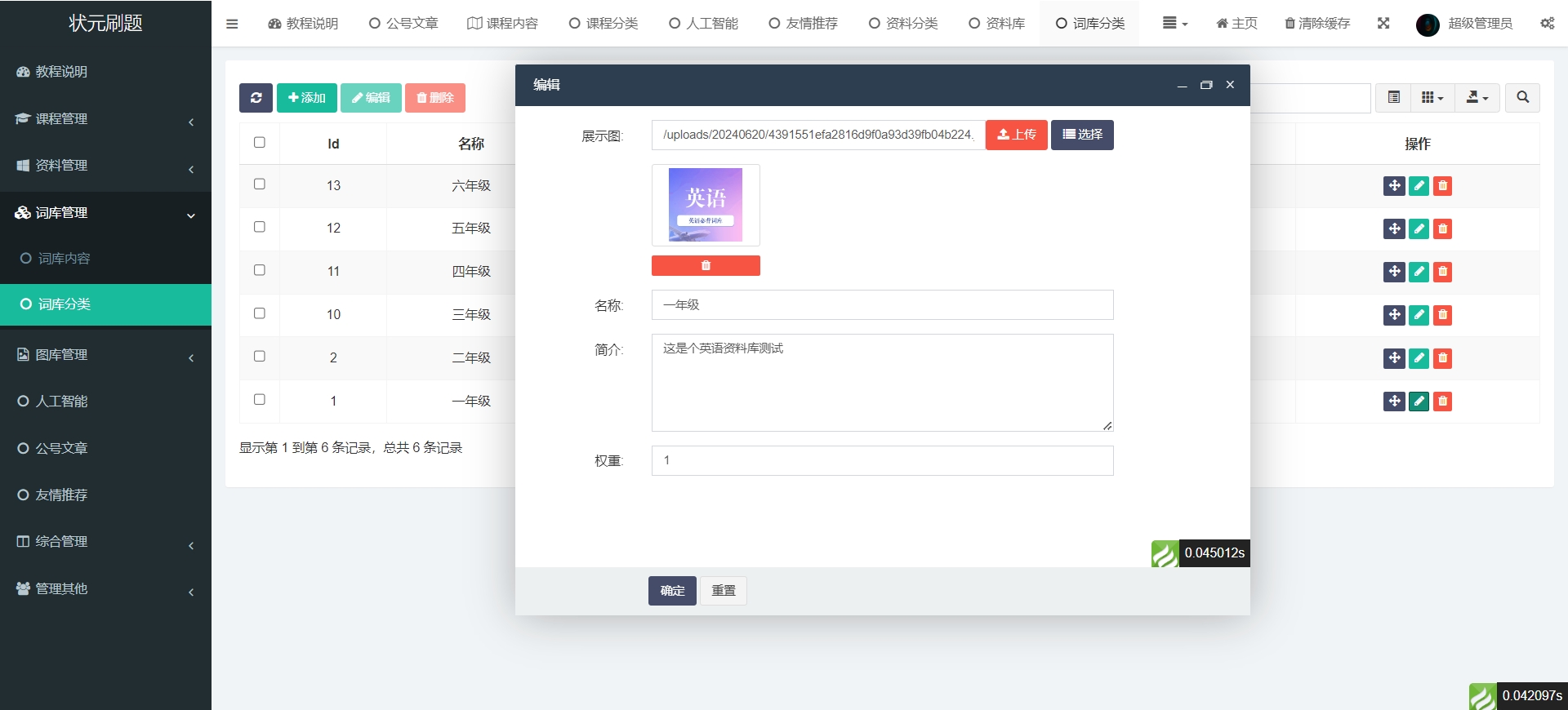Check the checkbox for row Id 10
Viewport: 1568px width, 710px height.
[x=260, y=313]
